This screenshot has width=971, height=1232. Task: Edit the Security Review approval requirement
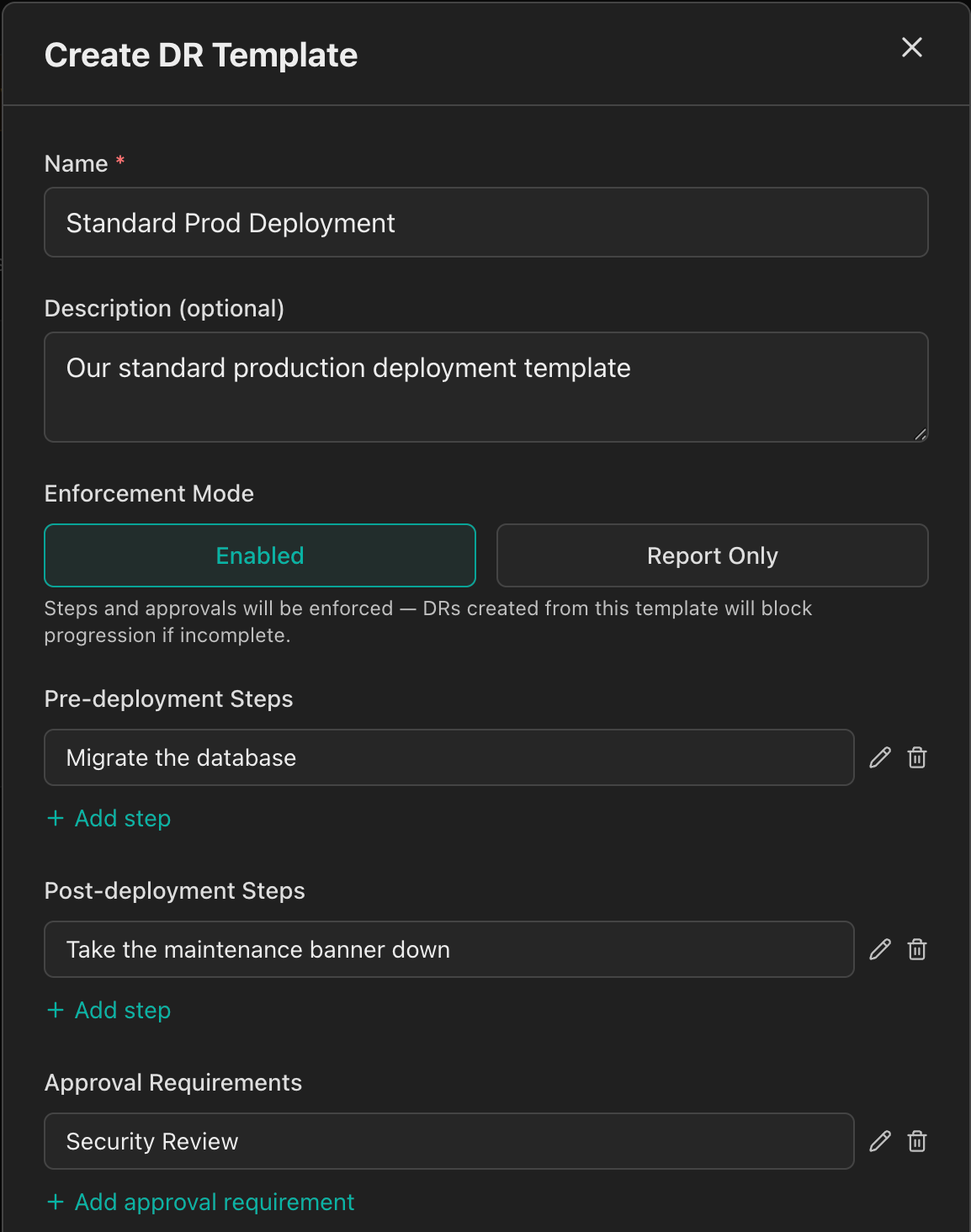[880, 1141]
